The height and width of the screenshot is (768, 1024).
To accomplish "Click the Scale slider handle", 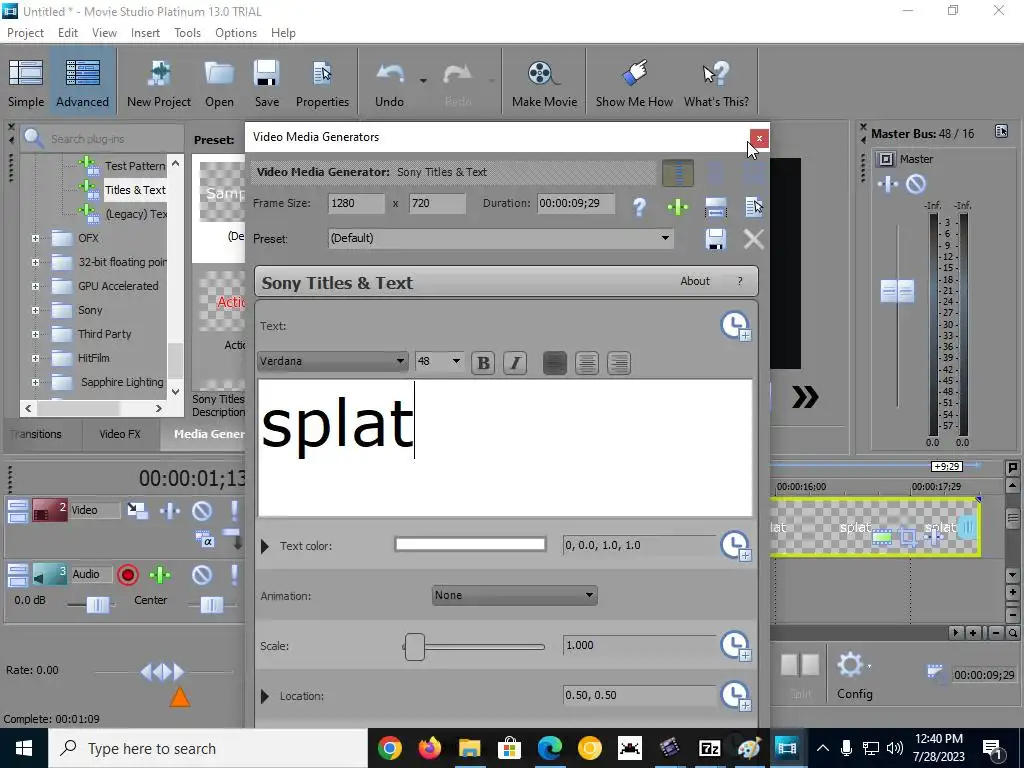I will 415,647.
